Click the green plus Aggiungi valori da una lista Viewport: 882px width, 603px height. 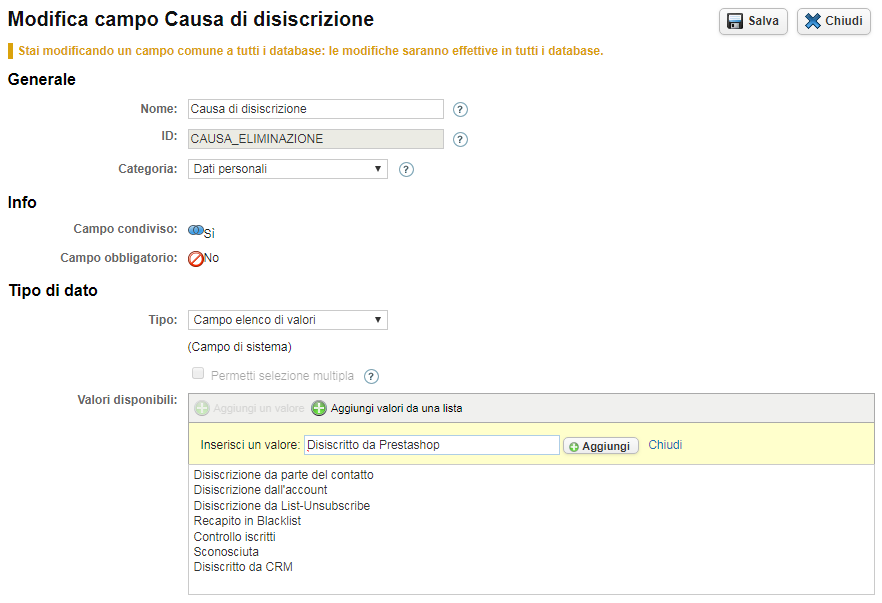click(x=319, y=408)
